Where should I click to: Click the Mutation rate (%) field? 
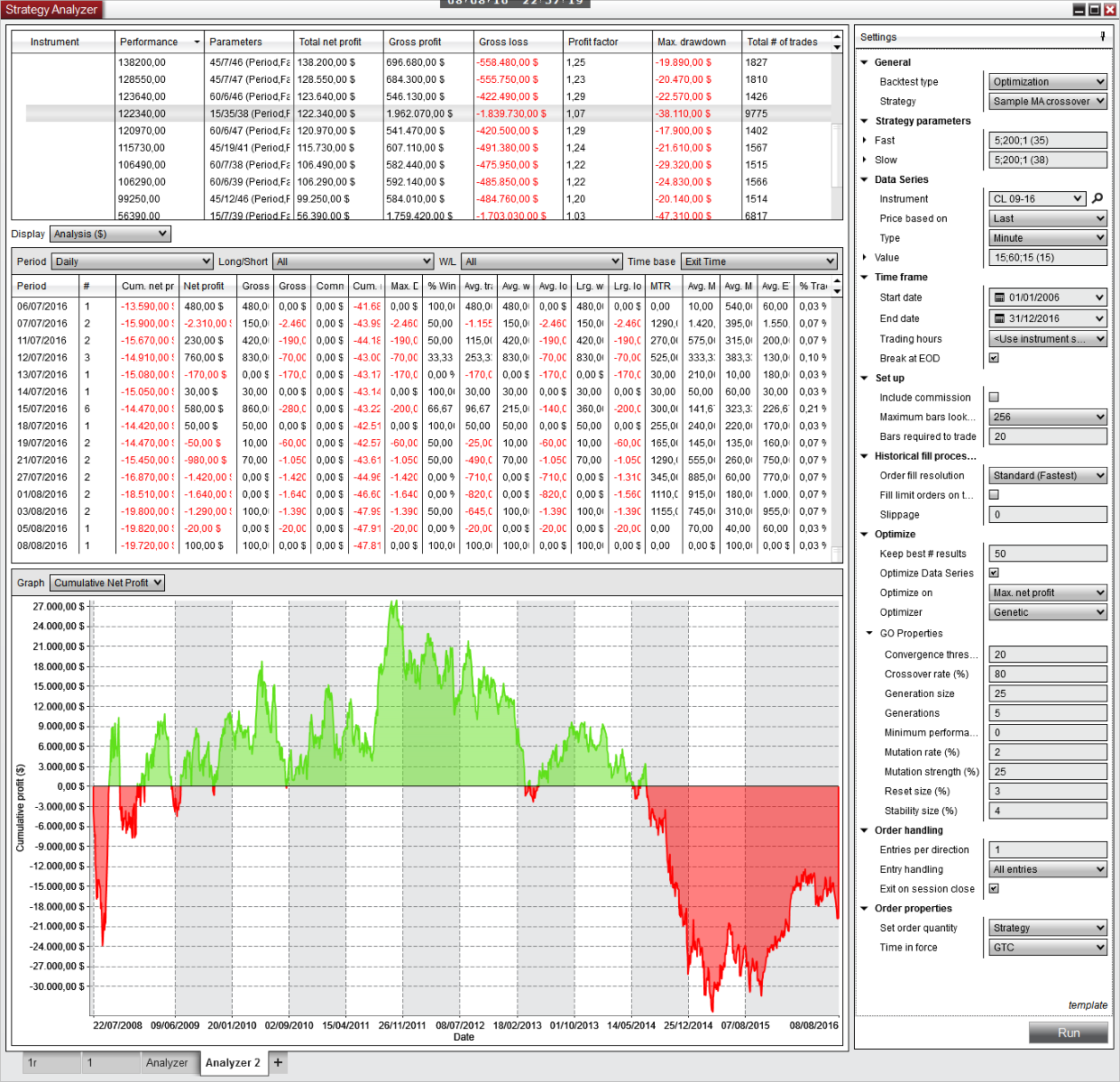click(1048, 752)
